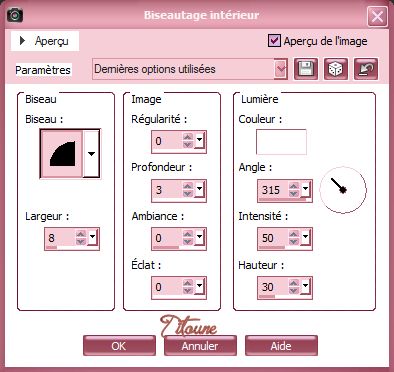Open help with Aide button
The height and width of the screenshot is (372, 394).
281,346
